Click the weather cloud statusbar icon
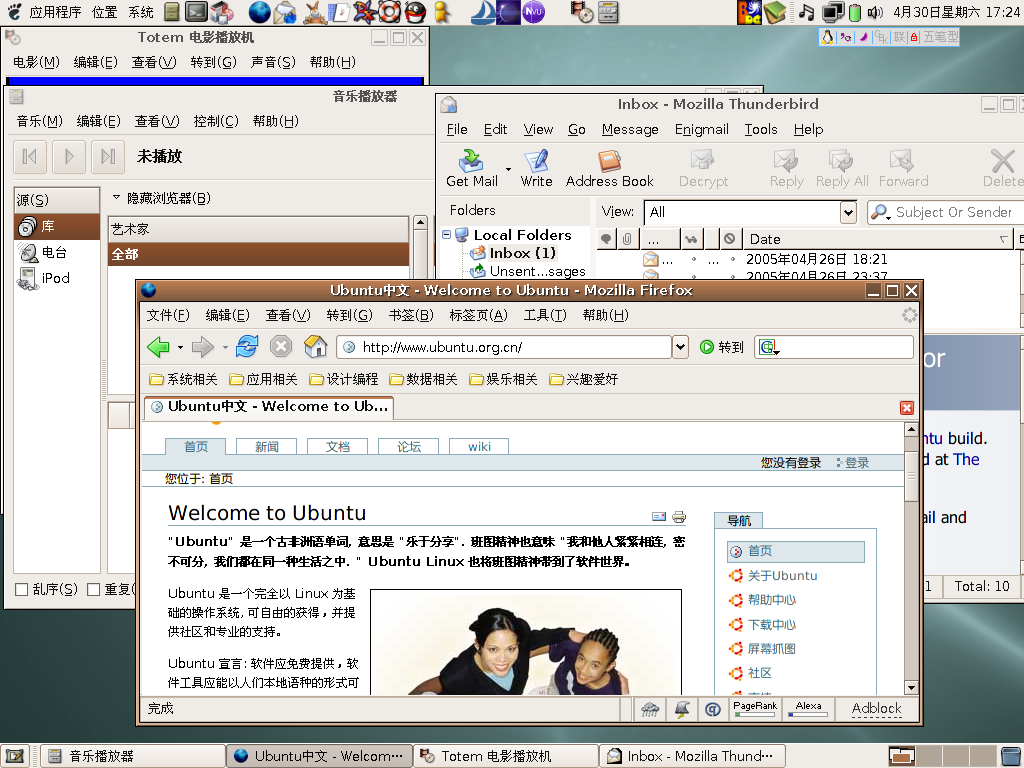 click(650, 709)
